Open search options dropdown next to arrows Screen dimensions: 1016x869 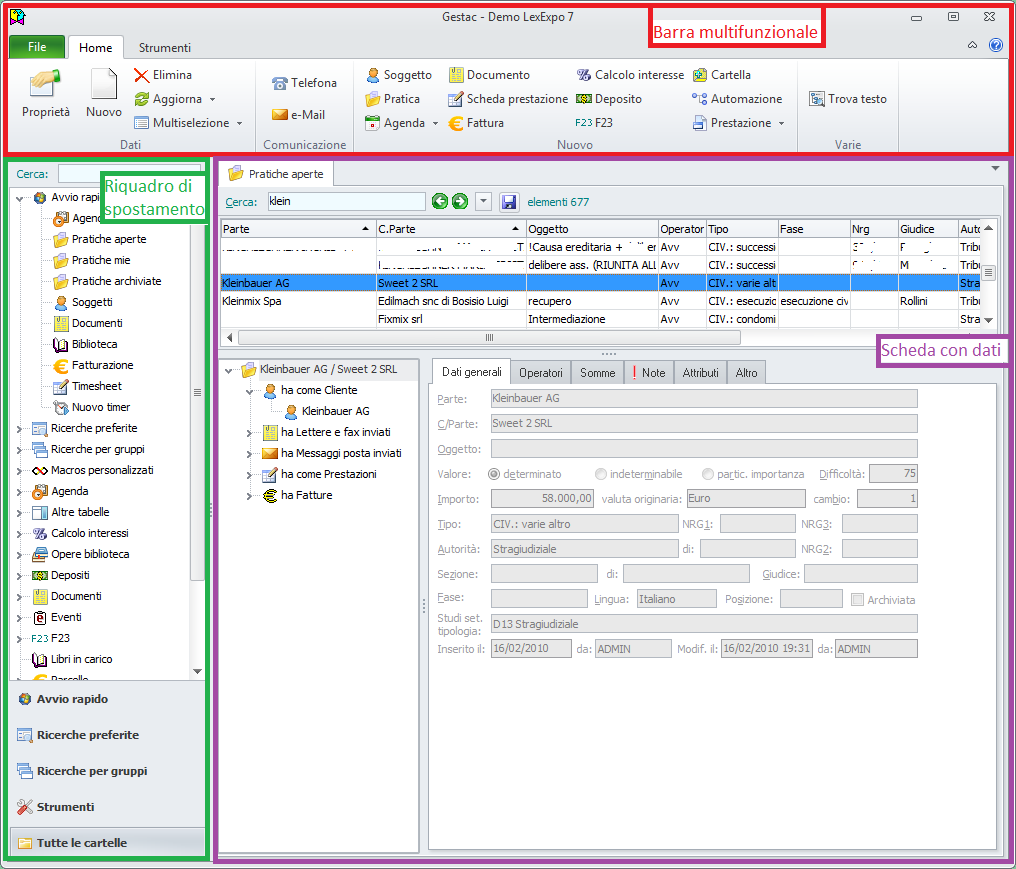coord(483,202)
